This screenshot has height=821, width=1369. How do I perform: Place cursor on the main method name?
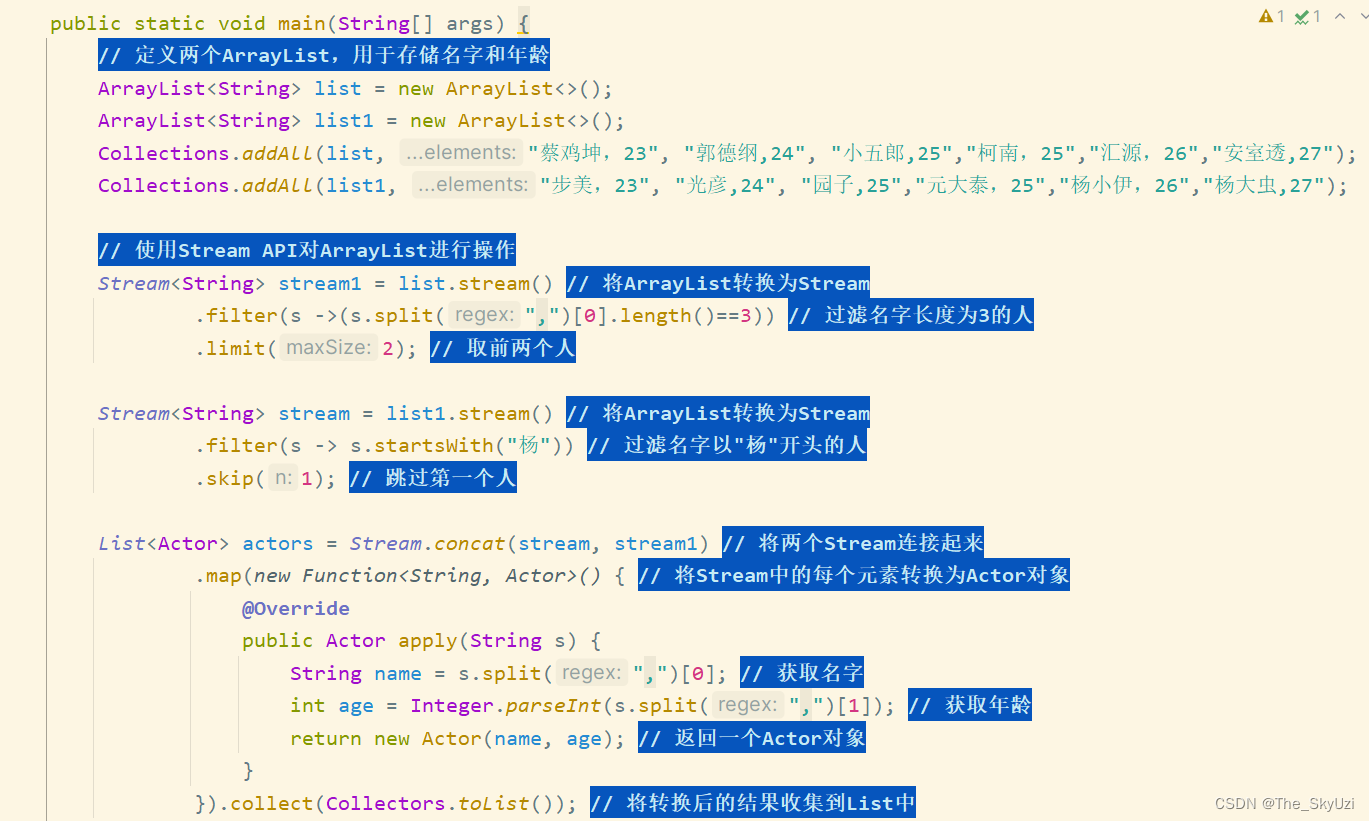pos(300,23)
